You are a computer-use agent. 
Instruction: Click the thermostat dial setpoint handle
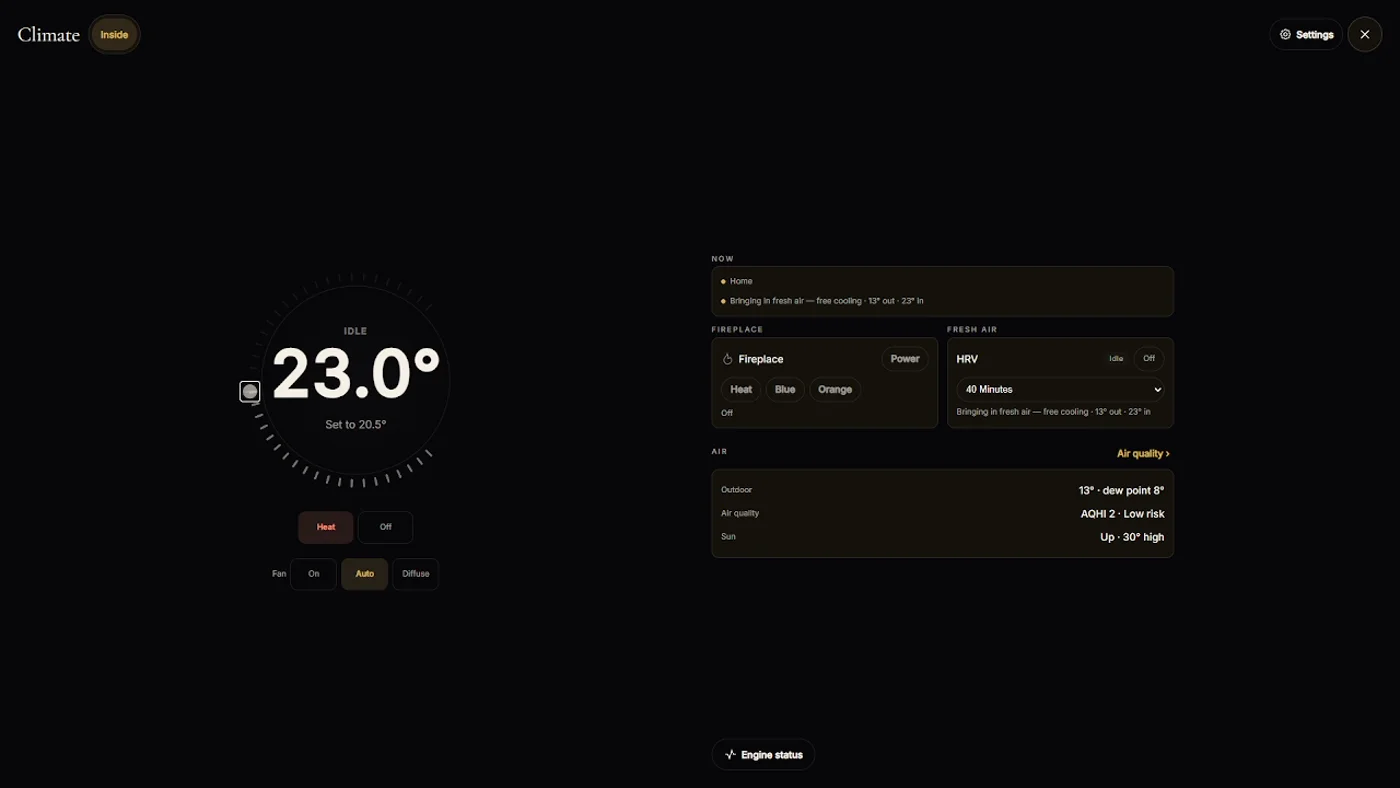point(250,391)
